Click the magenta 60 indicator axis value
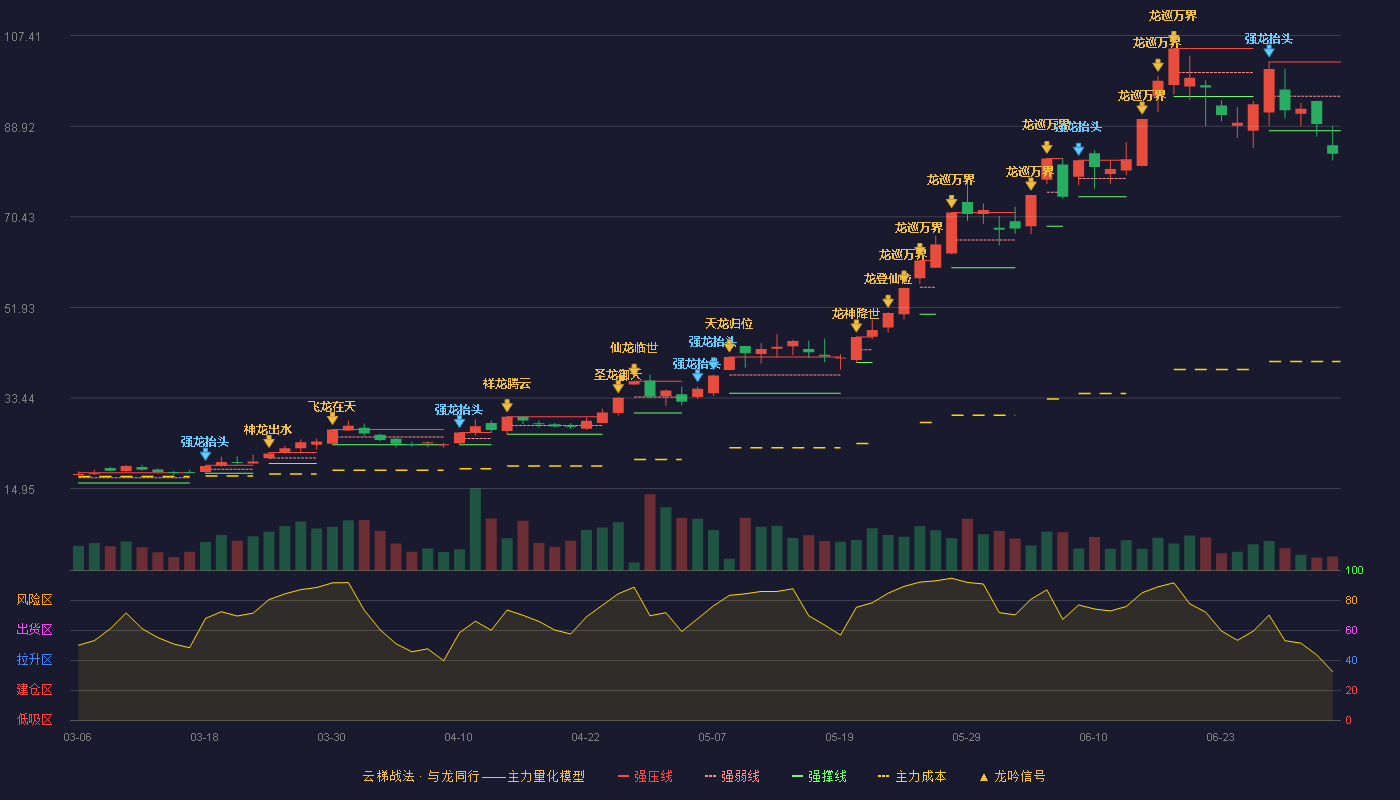Screen dimensions: 1400x800 point(1352,630)
